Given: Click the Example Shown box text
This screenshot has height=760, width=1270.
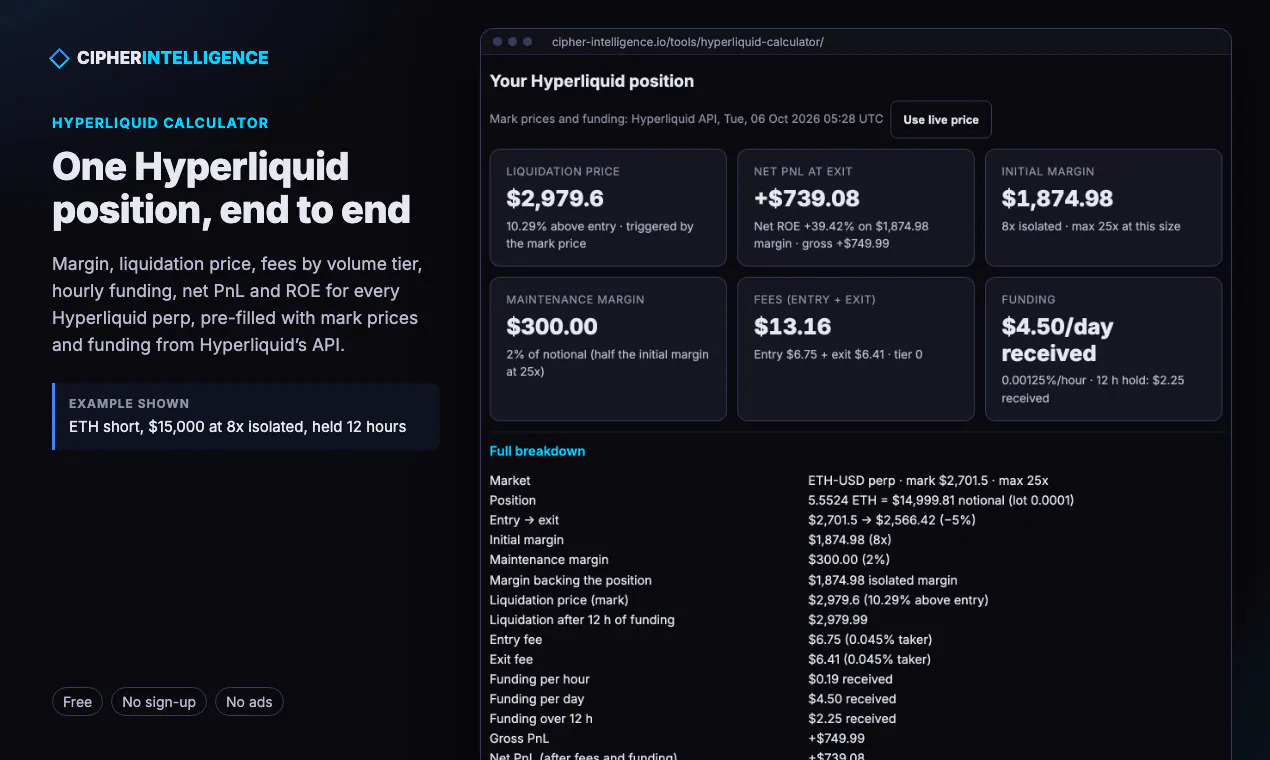Looking at the screenshot, I should point(238,427).
